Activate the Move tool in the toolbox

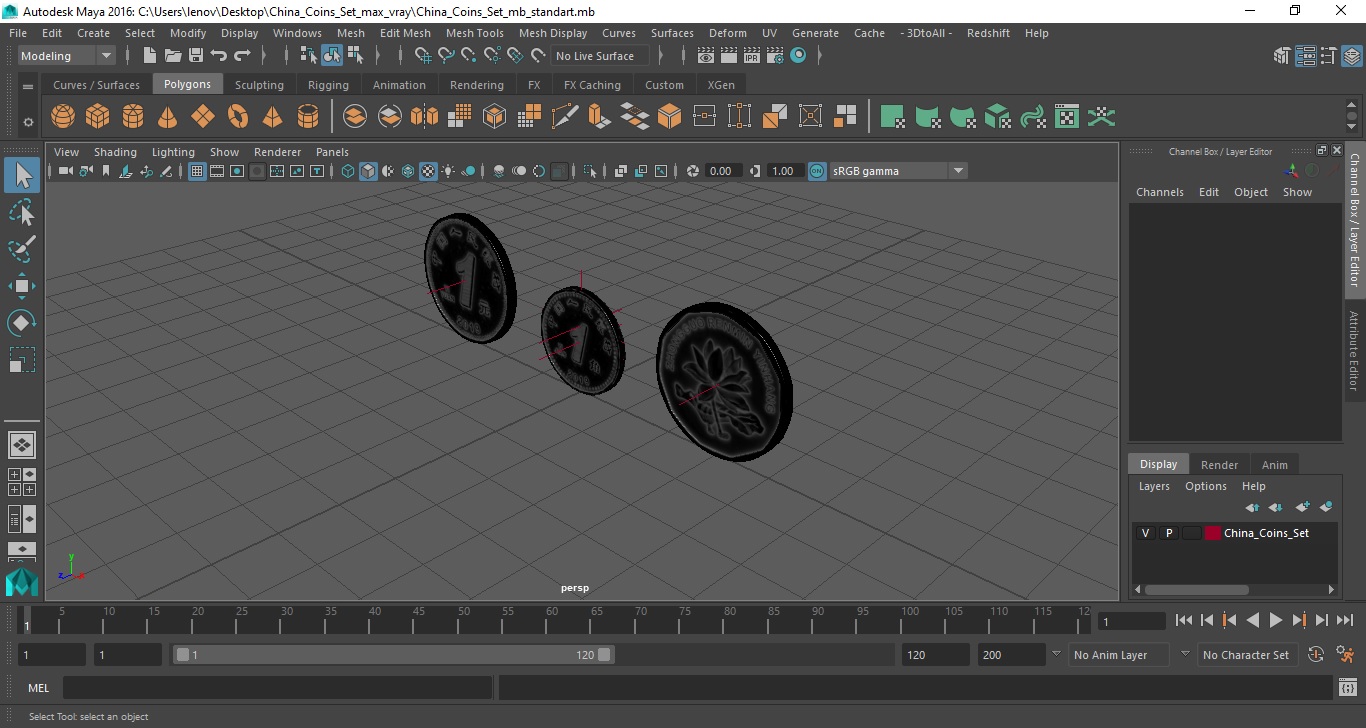coord(22,286)
